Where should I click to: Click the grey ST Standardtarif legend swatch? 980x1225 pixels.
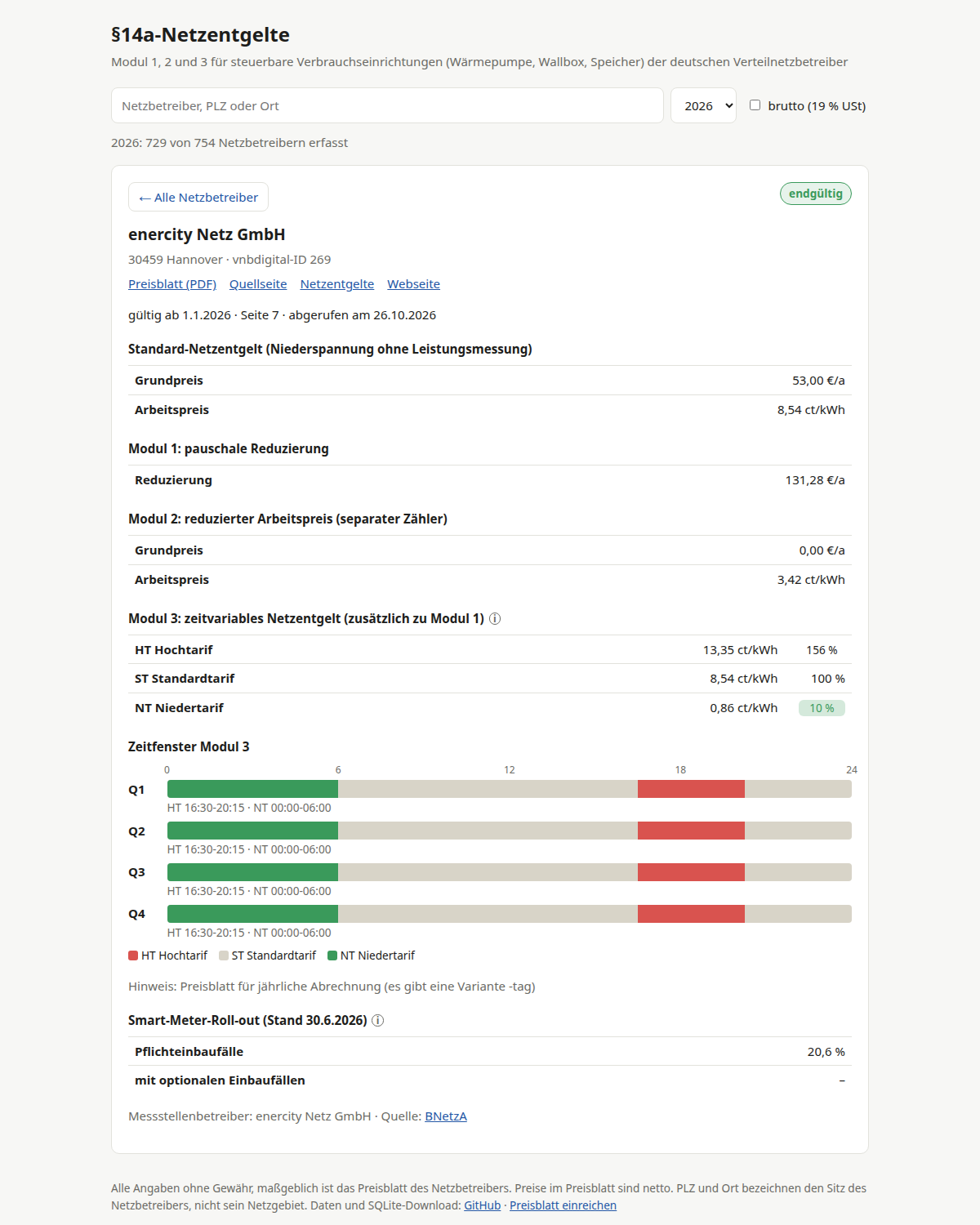pyautogui.click(x=224, y=955)
